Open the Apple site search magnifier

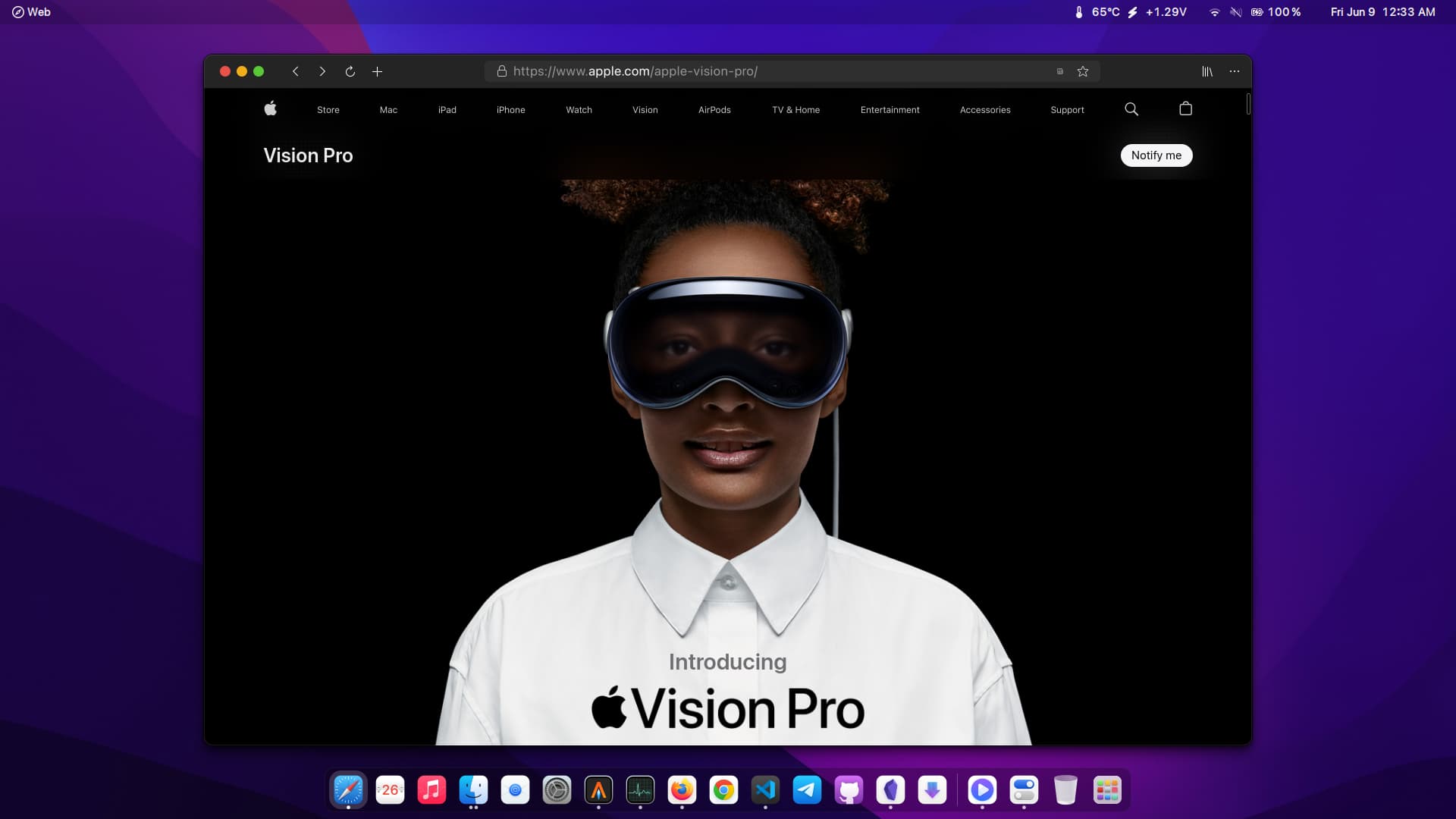click(x=1131, y=109)
